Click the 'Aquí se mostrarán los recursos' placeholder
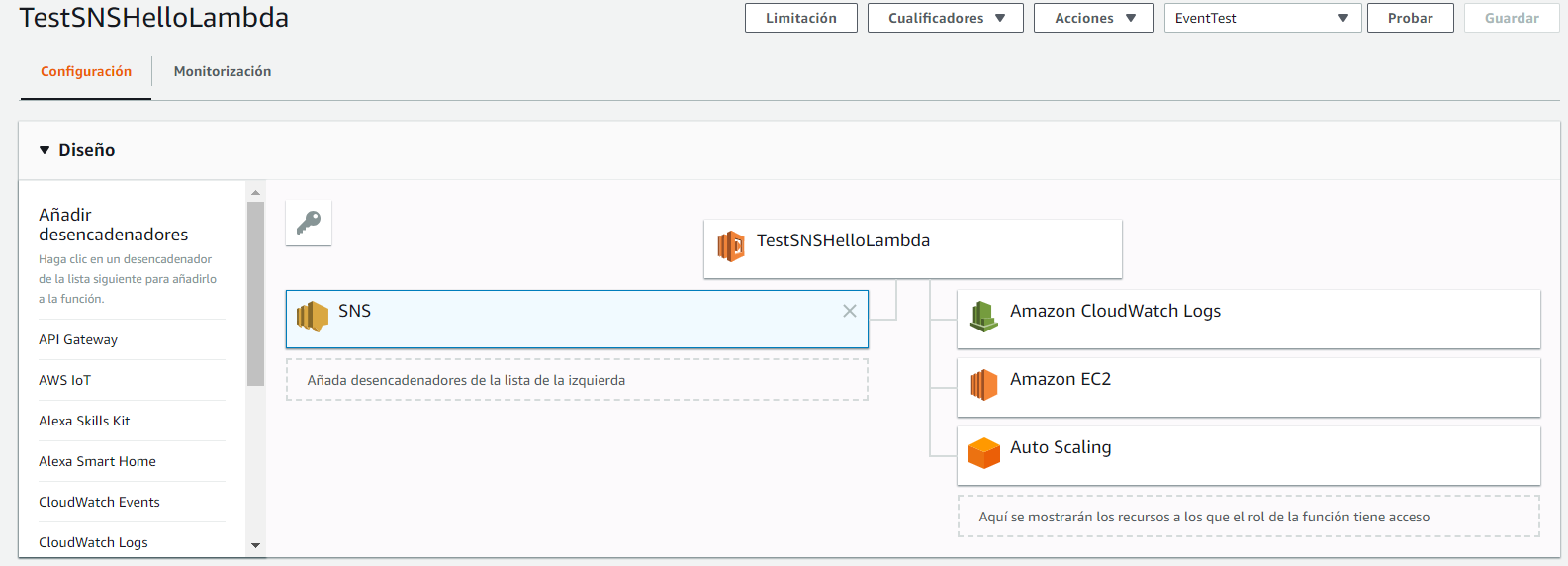This screenshot has height=566, width=1568. click(1248, 517)
